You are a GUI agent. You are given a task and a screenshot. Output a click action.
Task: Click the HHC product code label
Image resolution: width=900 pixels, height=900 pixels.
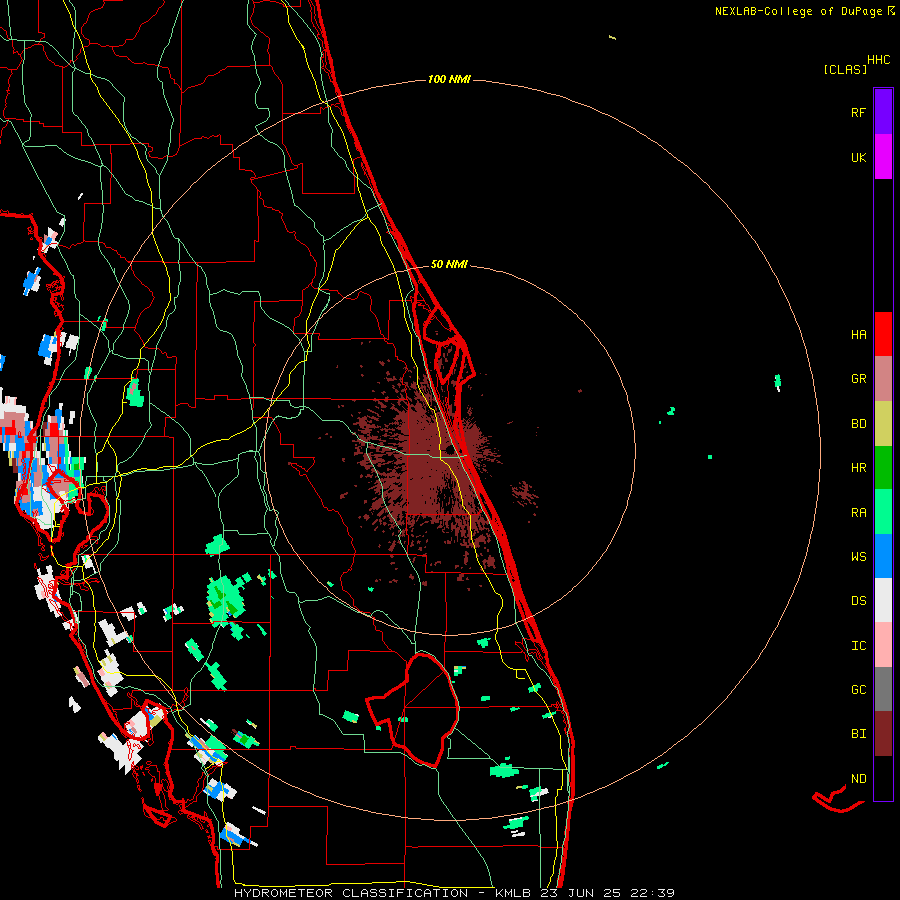tap(878, 60)
